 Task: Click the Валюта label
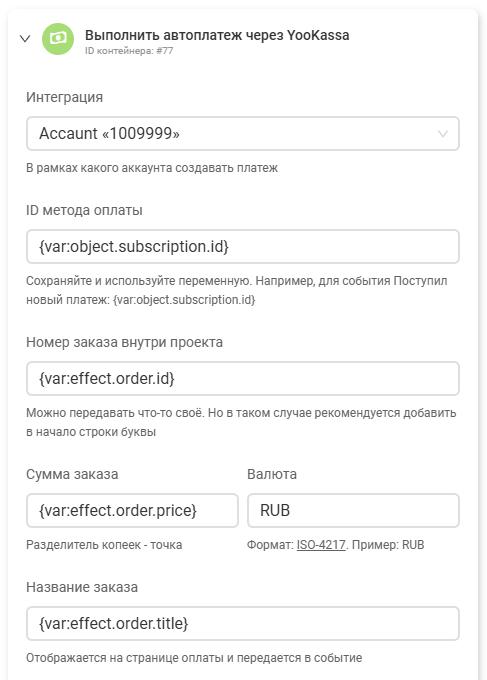272,474
